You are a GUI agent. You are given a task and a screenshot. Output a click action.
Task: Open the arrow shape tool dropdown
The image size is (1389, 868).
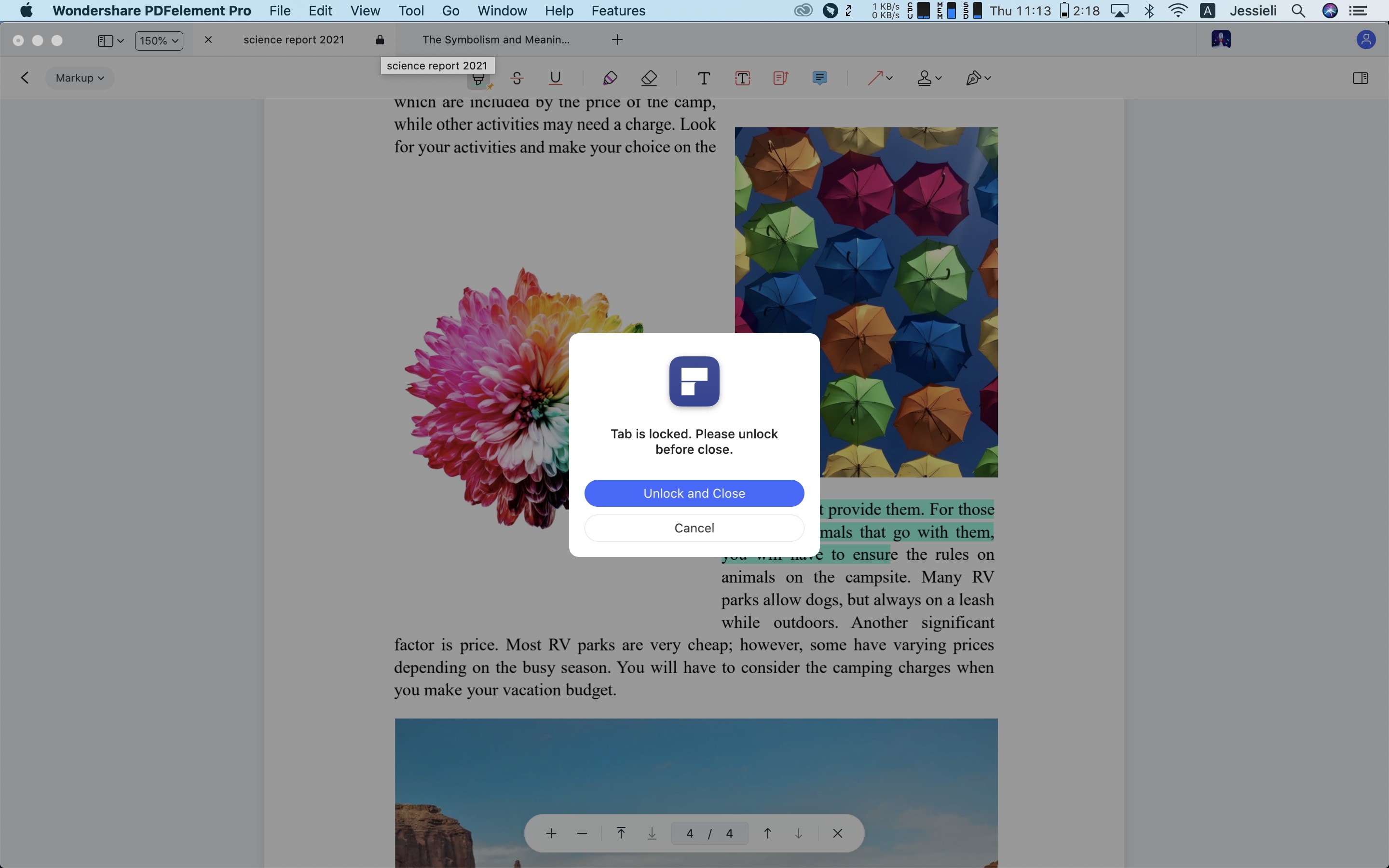(x=888, y=78)
